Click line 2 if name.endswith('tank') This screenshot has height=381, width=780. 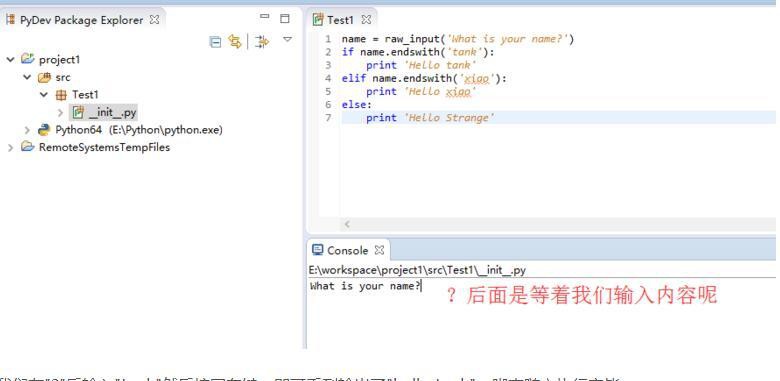[418, 52]
